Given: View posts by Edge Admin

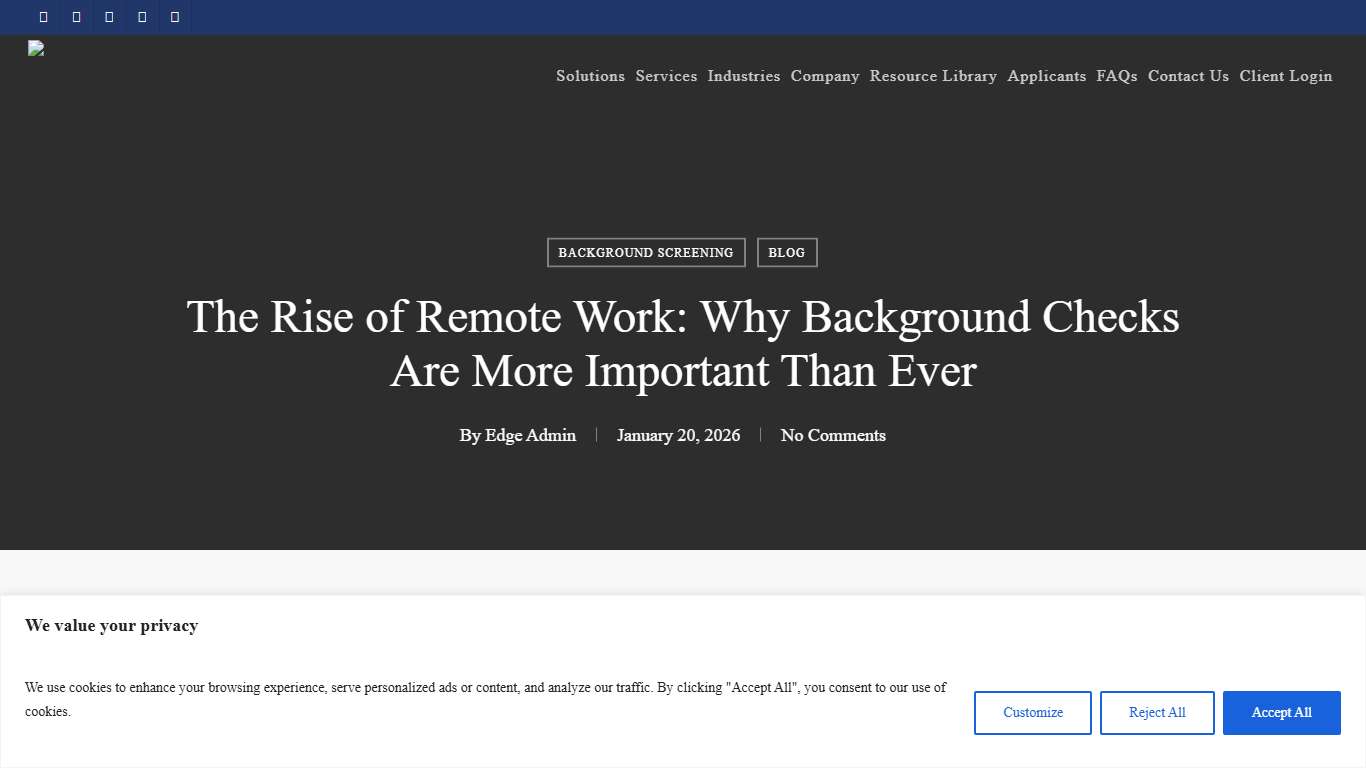Looking at the screenshot, I should (x=530, y=435).
